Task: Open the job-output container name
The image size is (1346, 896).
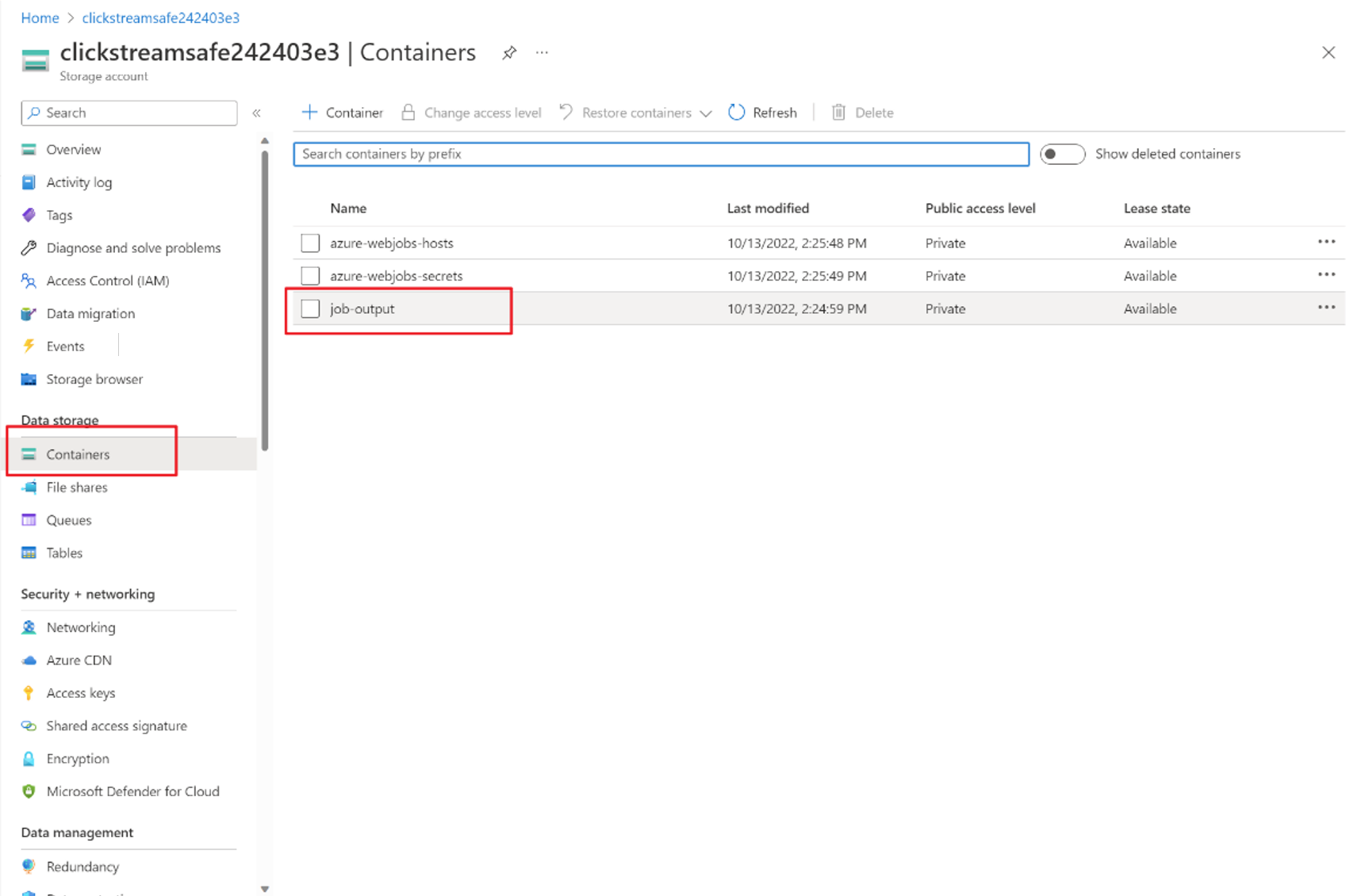Action: pos(362,308)
